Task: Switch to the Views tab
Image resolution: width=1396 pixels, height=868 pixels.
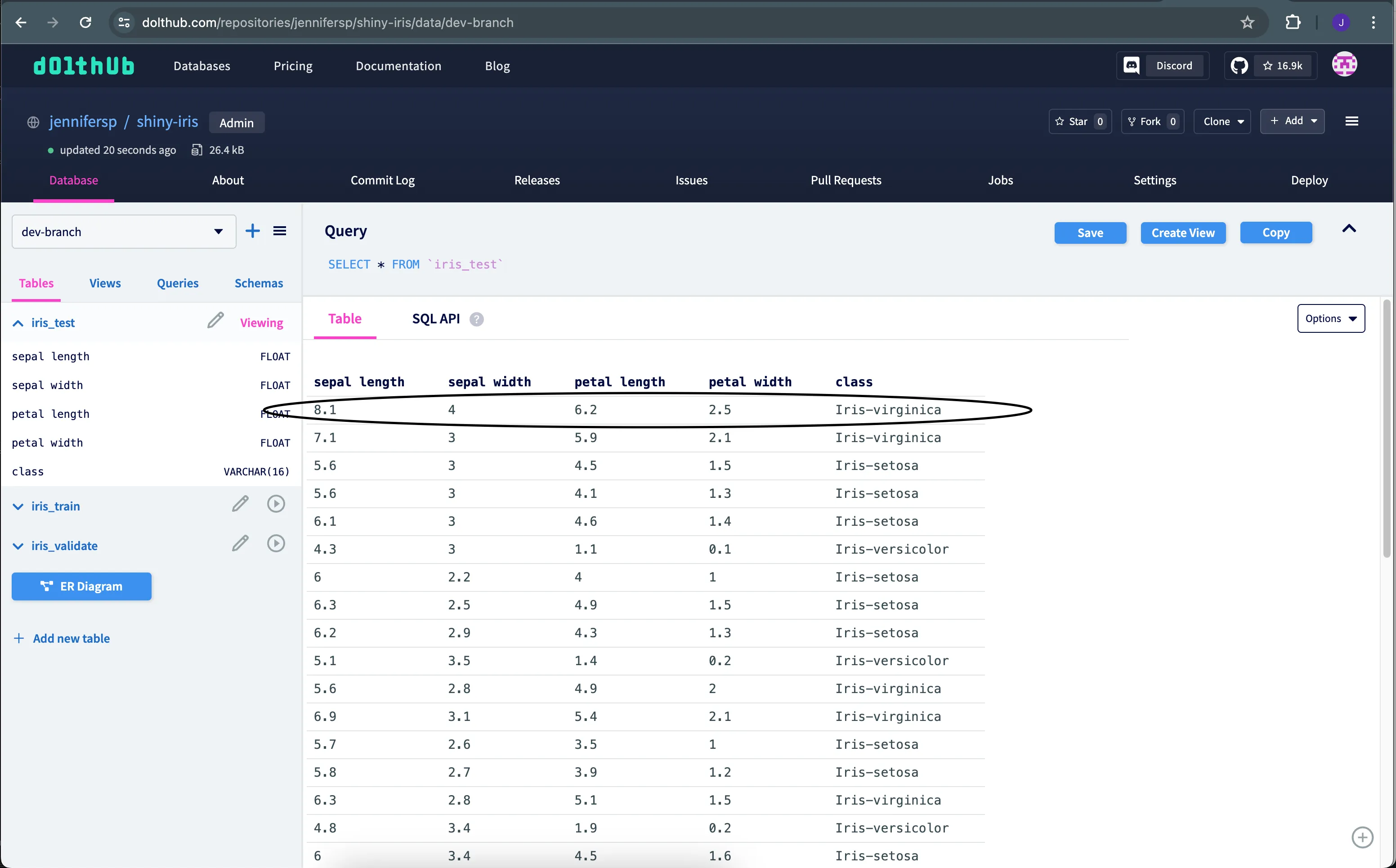Action: (105, 283)
